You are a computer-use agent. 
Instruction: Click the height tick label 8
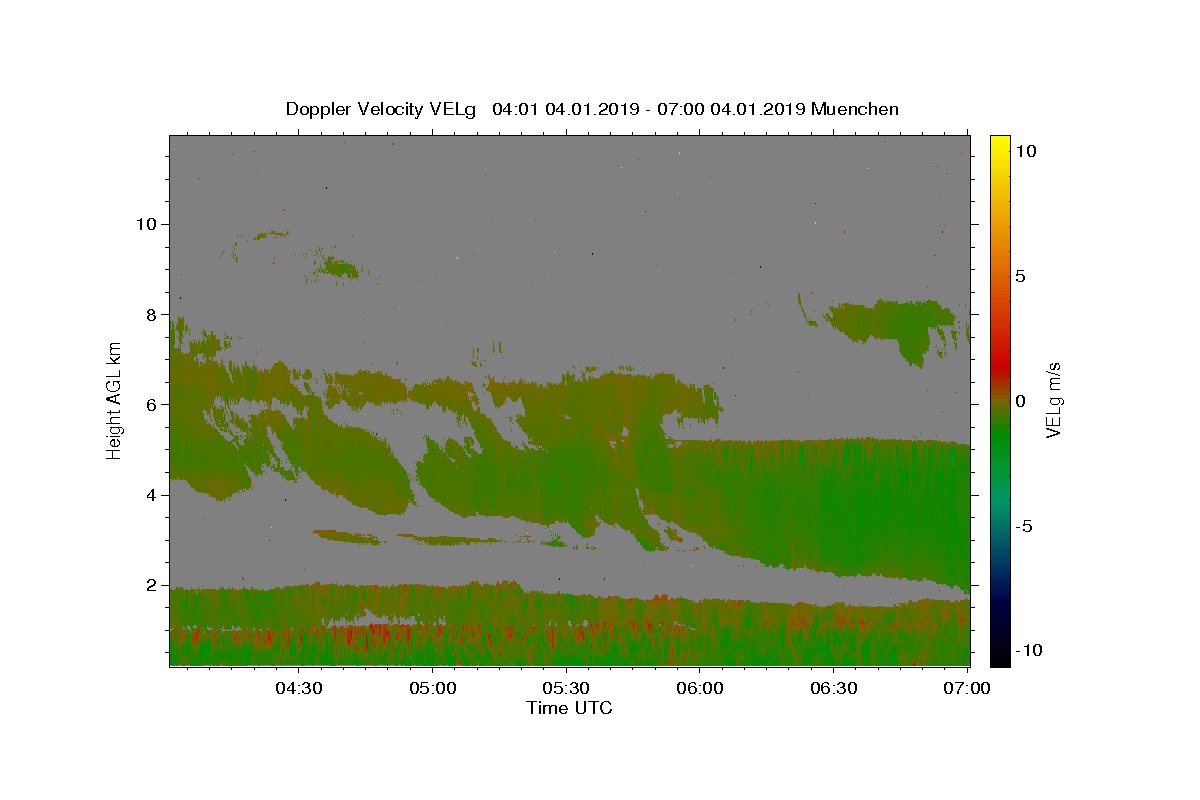[152, 314]
